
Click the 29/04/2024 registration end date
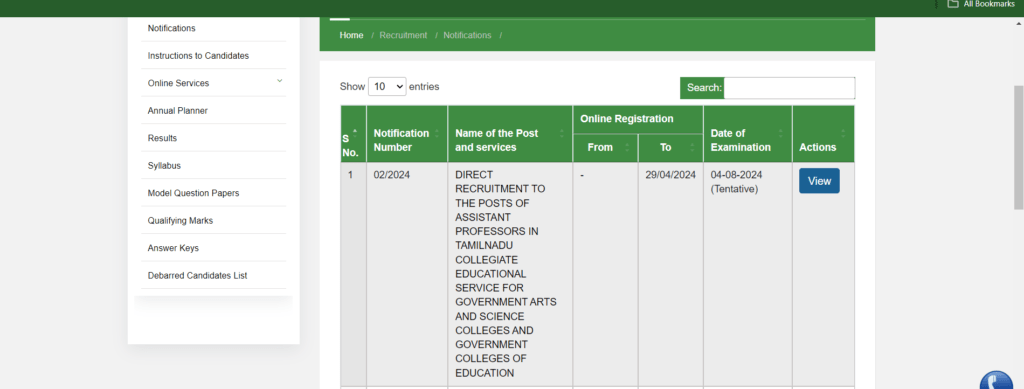[x=671, y=174]
